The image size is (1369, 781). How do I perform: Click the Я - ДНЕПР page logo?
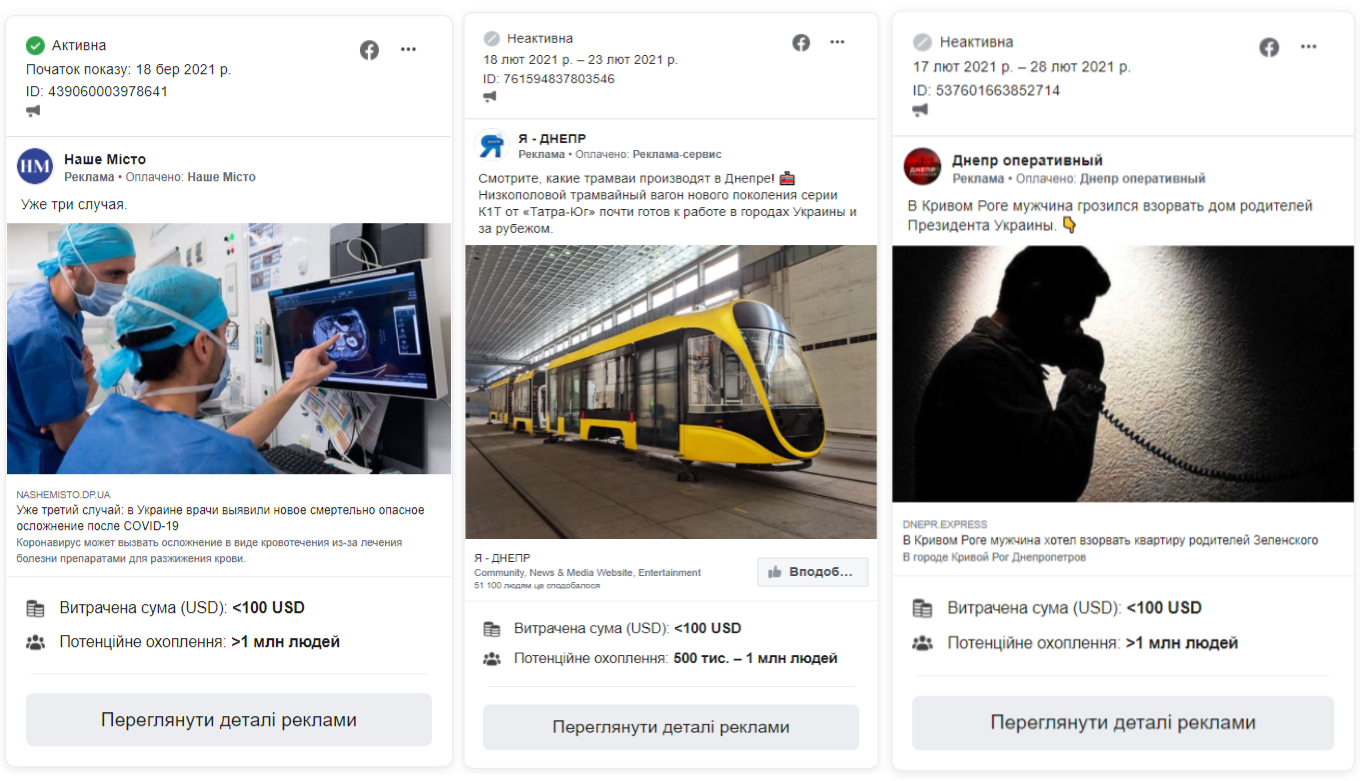491,146
